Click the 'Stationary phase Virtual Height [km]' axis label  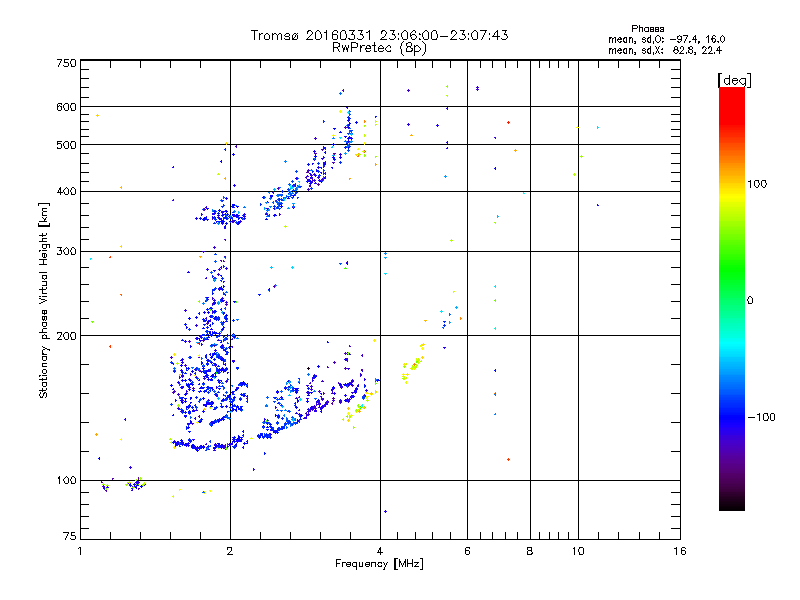tap(44, 300)
